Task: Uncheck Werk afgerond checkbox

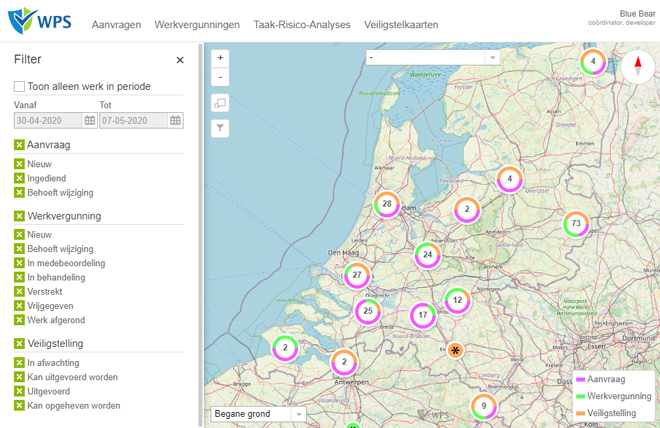Action: [x=19, y=320]
